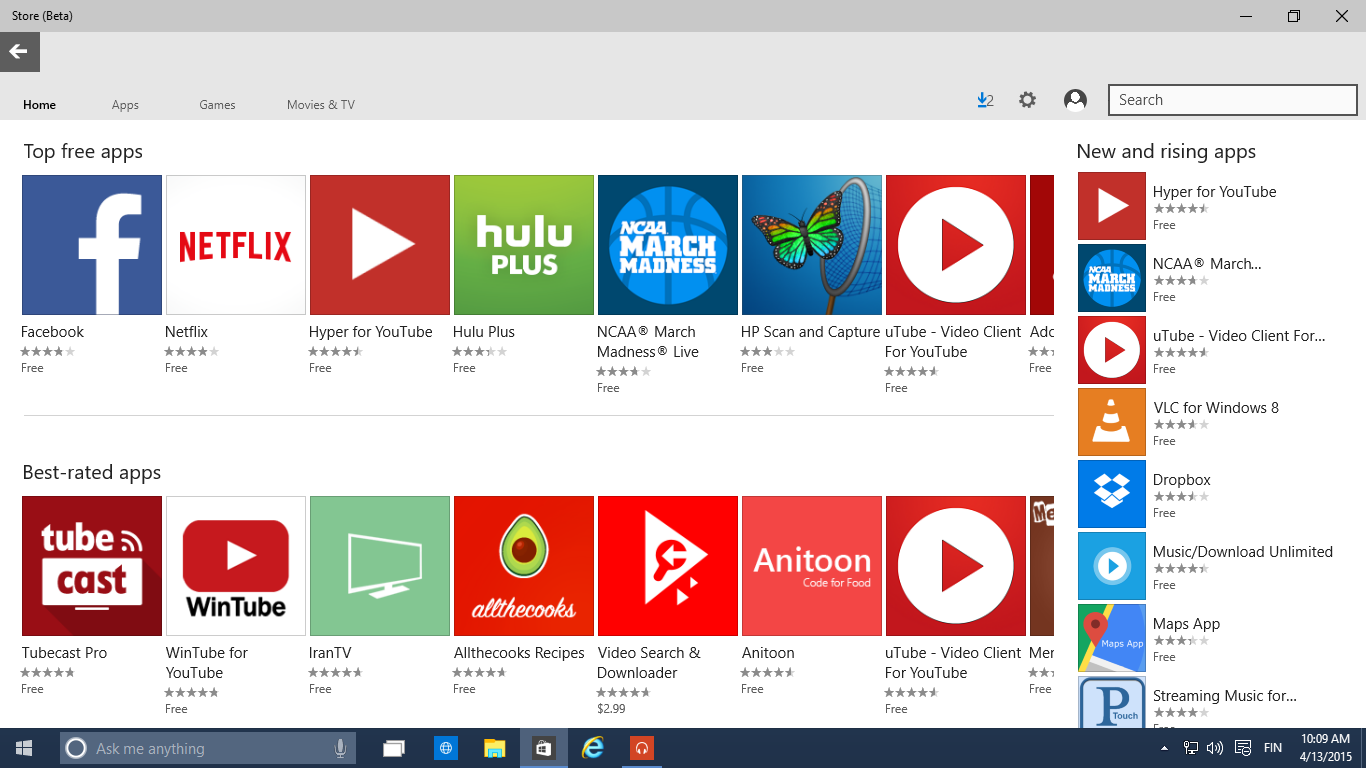Click the Anitoon name text
The height and width of the screenshot is (768, 1366).
[768, 653]
